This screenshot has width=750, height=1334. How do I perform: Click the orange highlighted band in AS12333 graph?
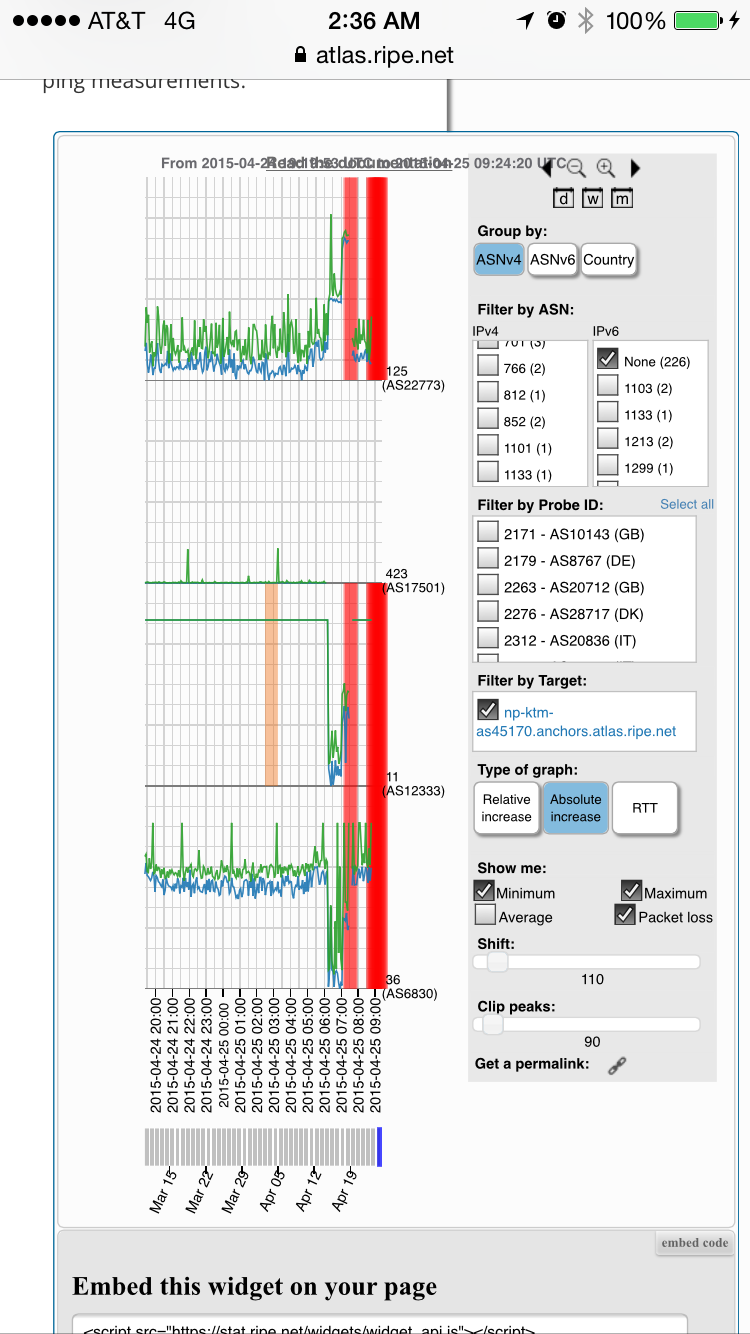[271, 685]
